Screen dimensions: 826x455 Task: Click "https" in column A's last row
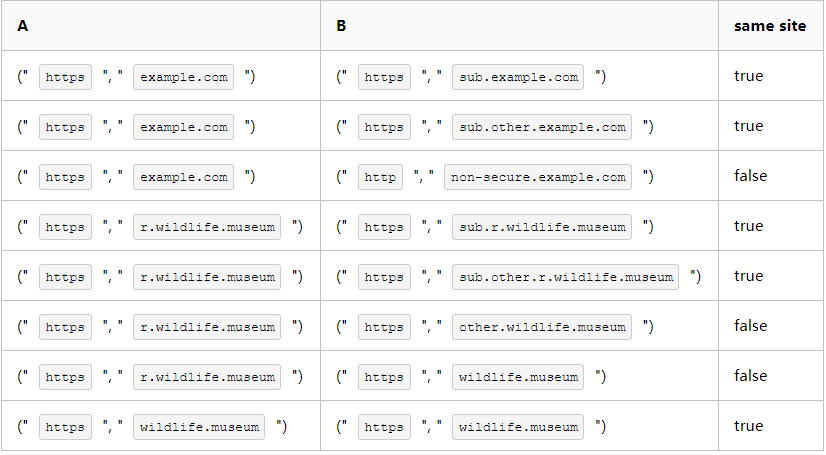(65, 427)
